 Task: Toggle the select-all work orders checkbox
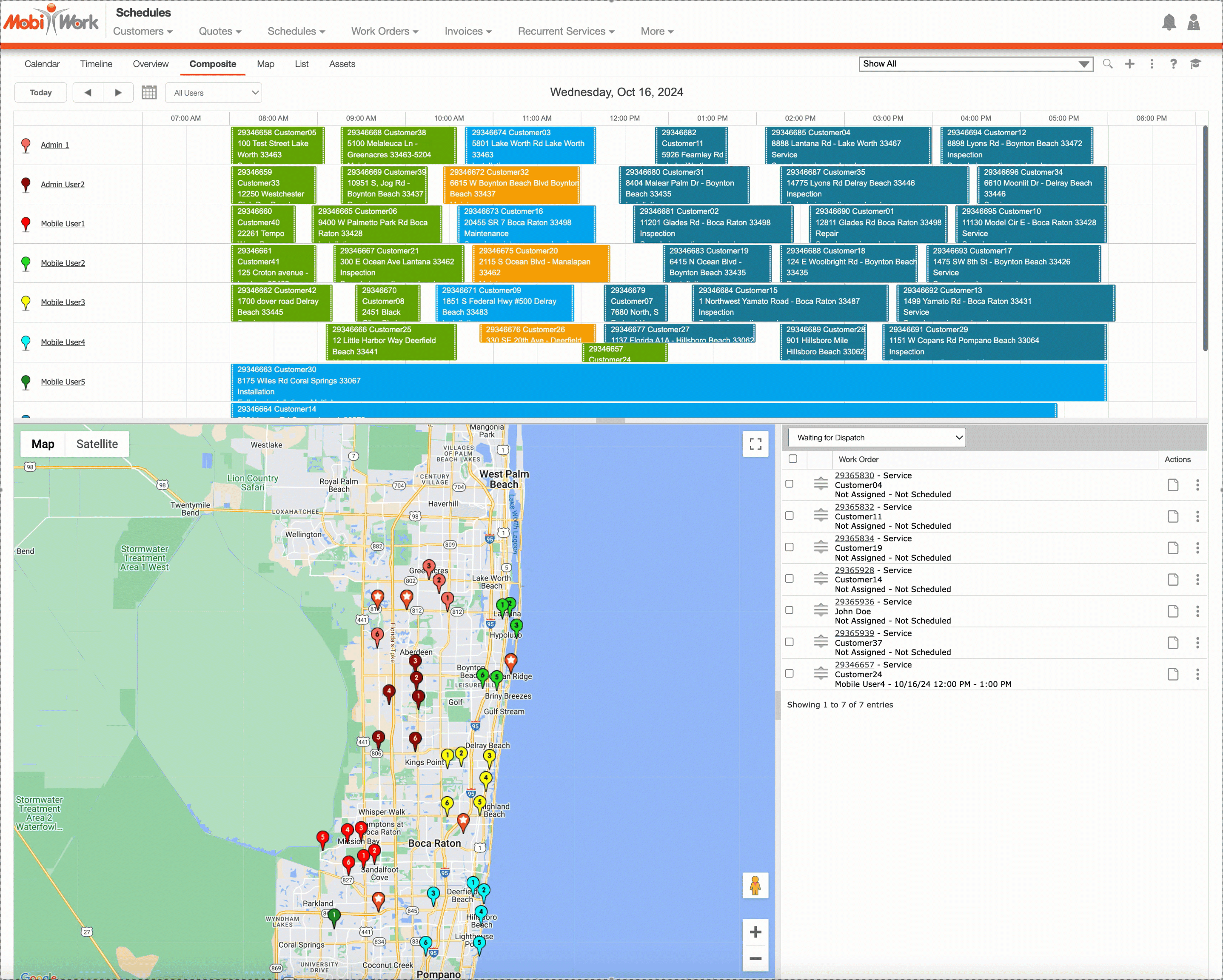[793, 459]
